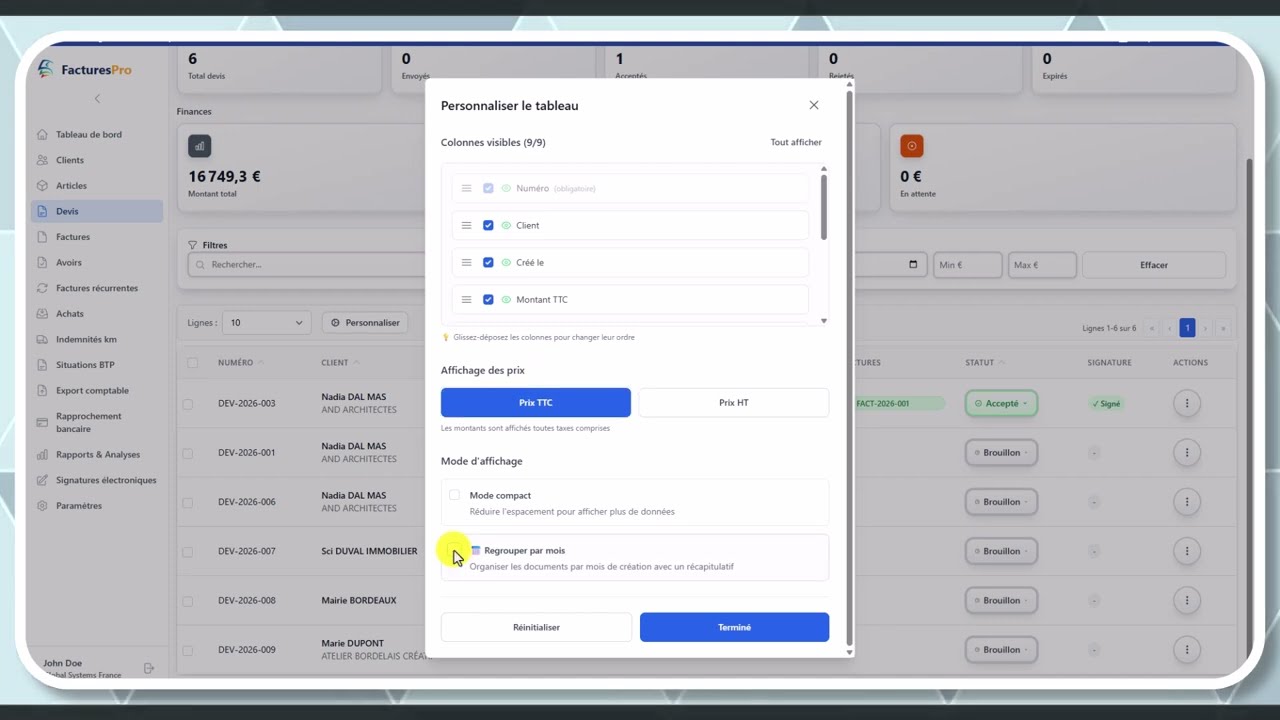The width and height of the screenshot is (1280, 720).
Task: Click the Terminé button
Action: coord(734,627)
